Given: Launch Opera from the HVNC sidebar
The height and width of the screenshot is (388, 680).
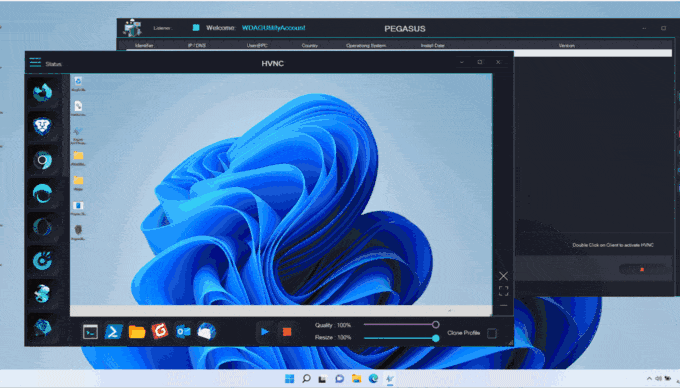Looking at the screenshot, I should (42, 227).
